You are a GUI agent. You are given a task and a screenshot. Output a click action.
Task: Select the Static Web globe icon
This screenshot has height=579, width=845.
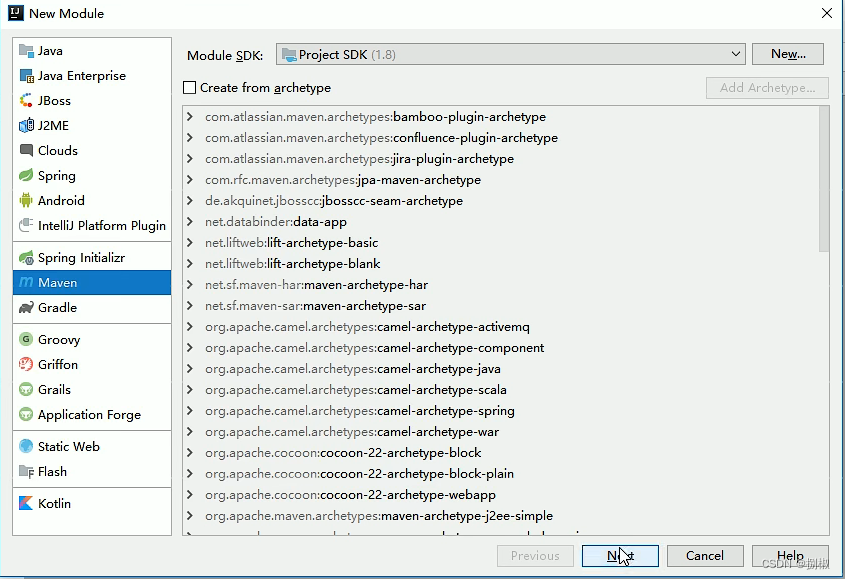tap(26, 446)
